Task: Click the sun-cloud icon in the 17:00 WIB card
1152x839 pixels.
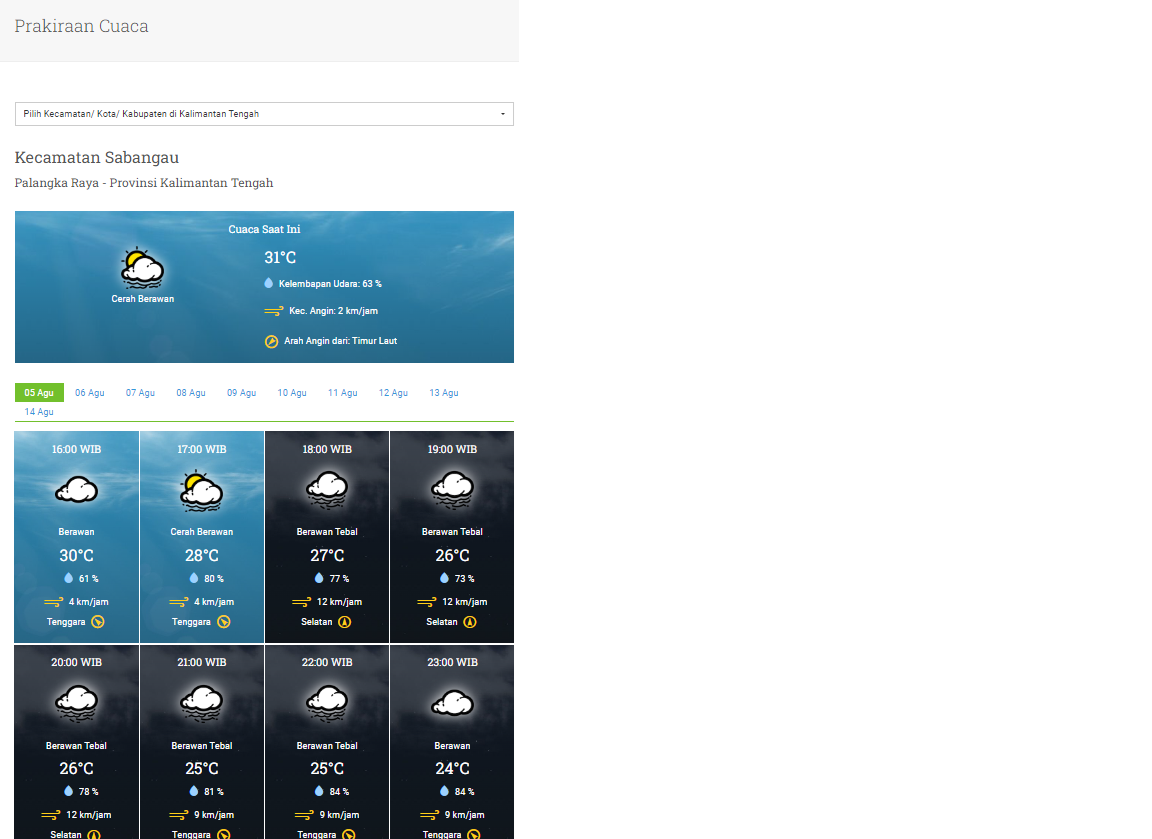Action: click(201, 491)
